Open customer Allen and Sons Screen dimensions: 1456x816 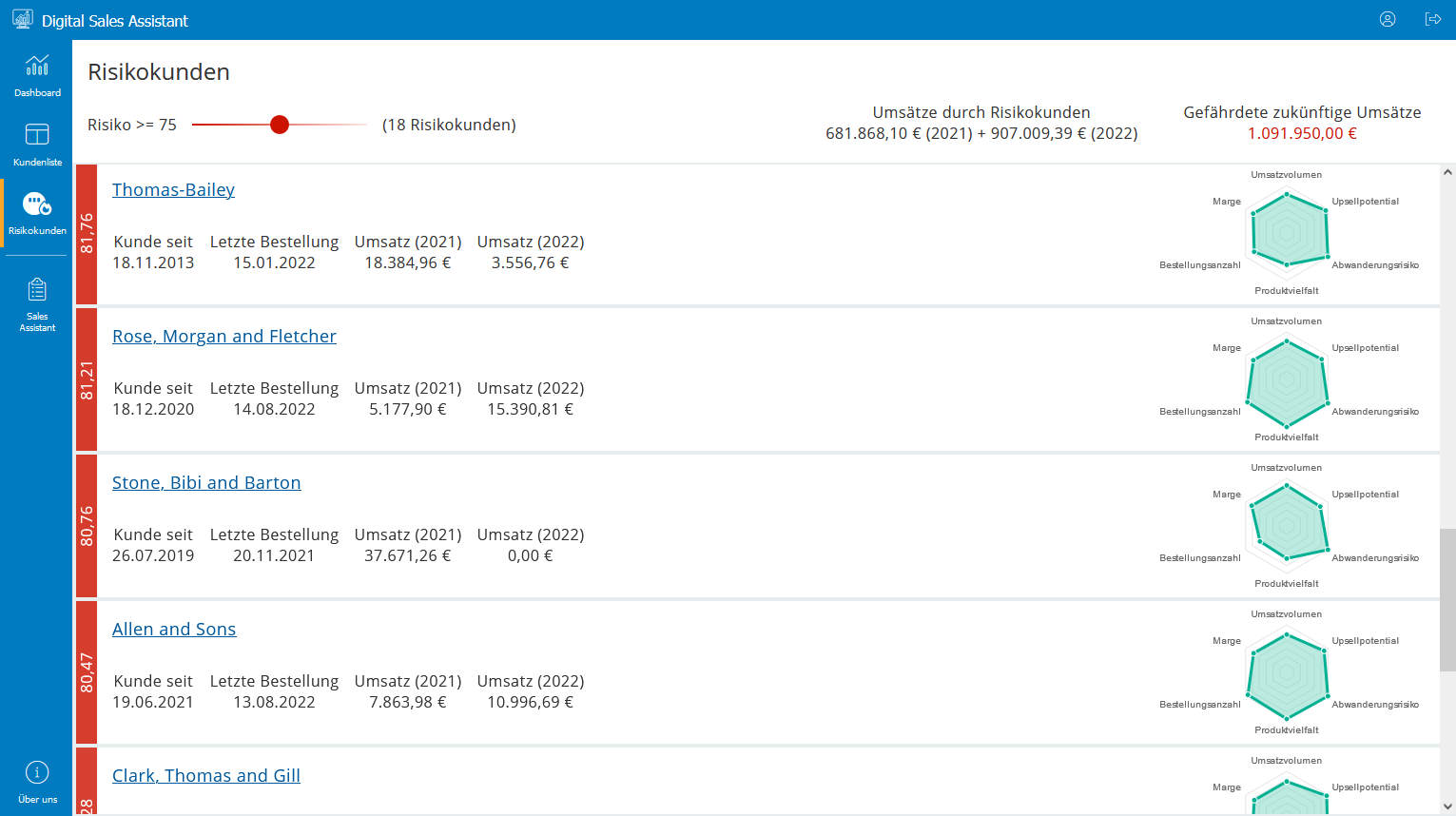pyautogui.click(x=174, y=629)
